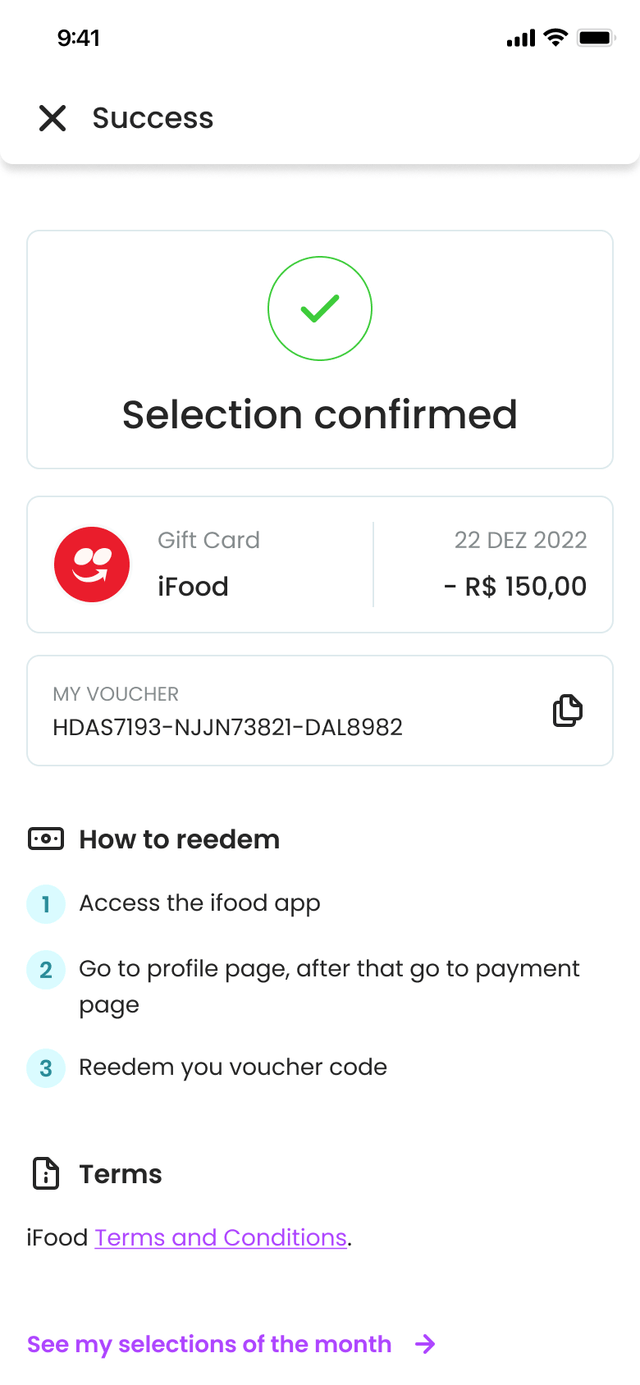640x1385 pixels.
Task: Tap the Wi-Fi icon in status bar
Action: 554,38
